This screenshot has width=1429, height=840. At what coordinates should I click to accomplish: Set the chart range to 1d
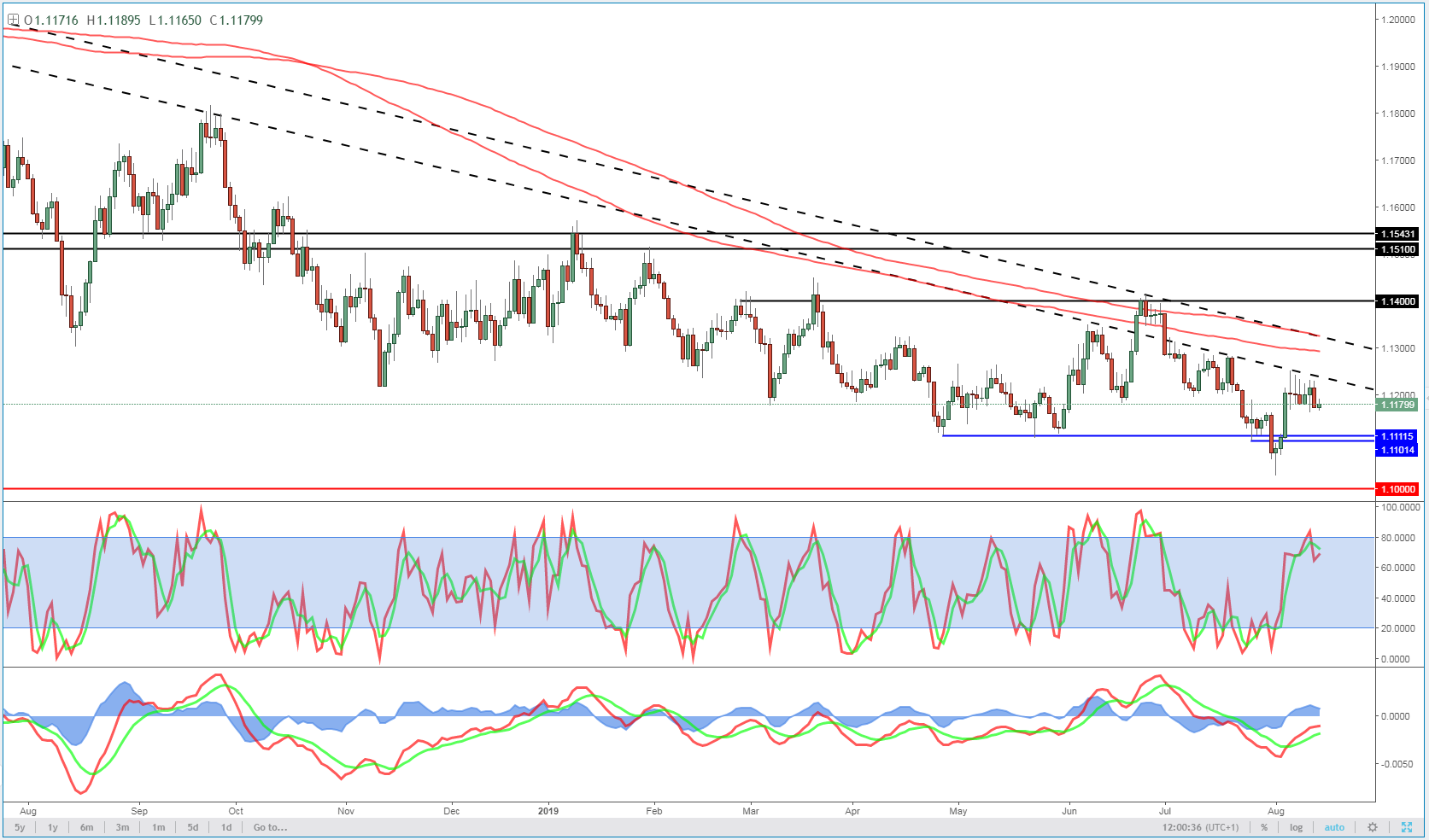coord(226,827)
